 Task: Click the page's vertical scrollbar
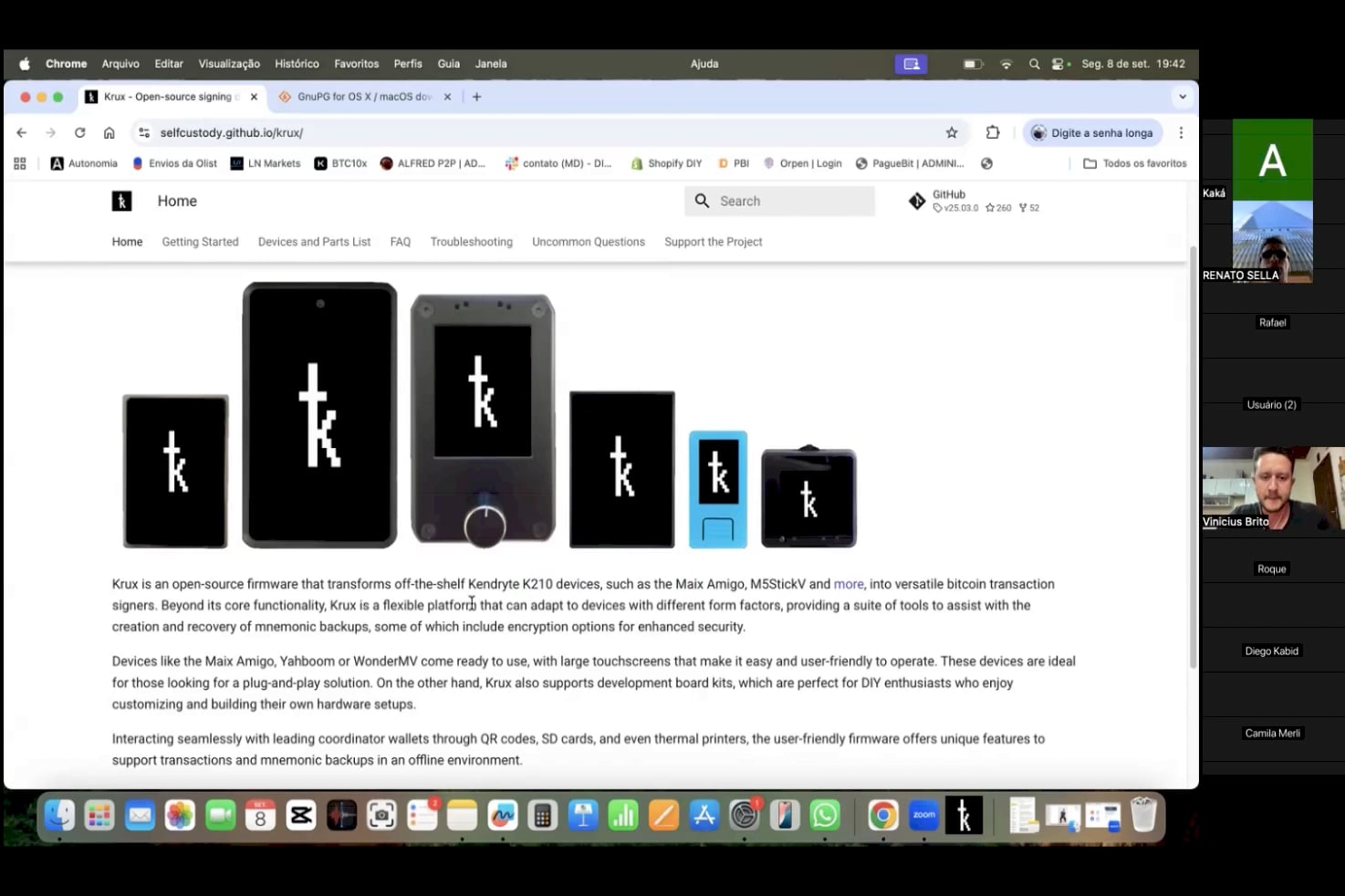click(1193, 456)
